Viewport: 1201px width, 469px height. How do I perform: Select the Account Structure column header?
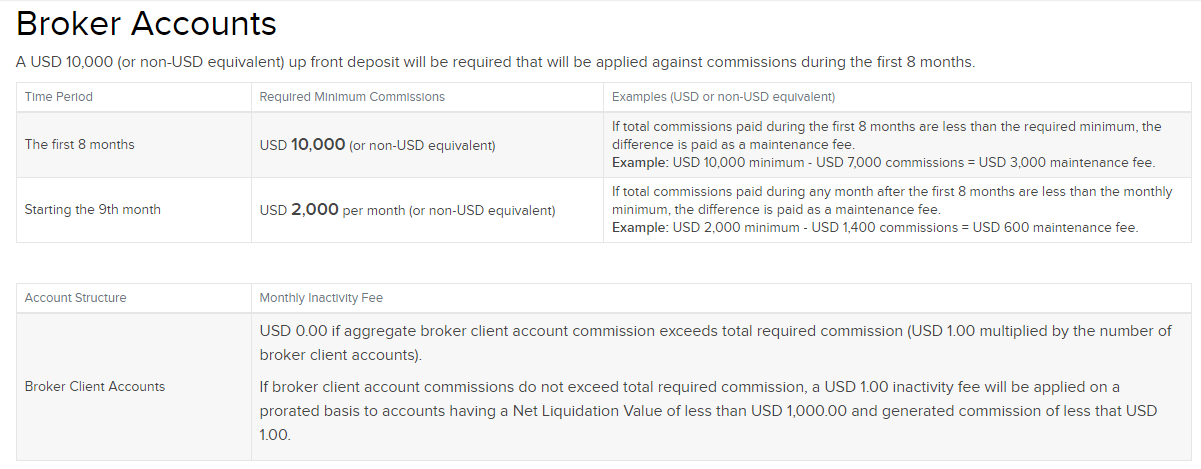click(75, 298)
